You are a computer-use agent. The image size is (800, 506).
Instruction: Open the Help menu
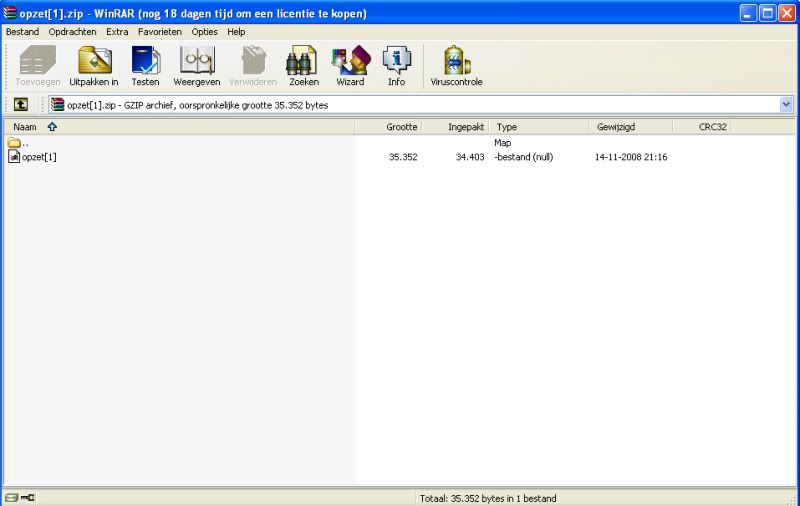click(236, 32)
